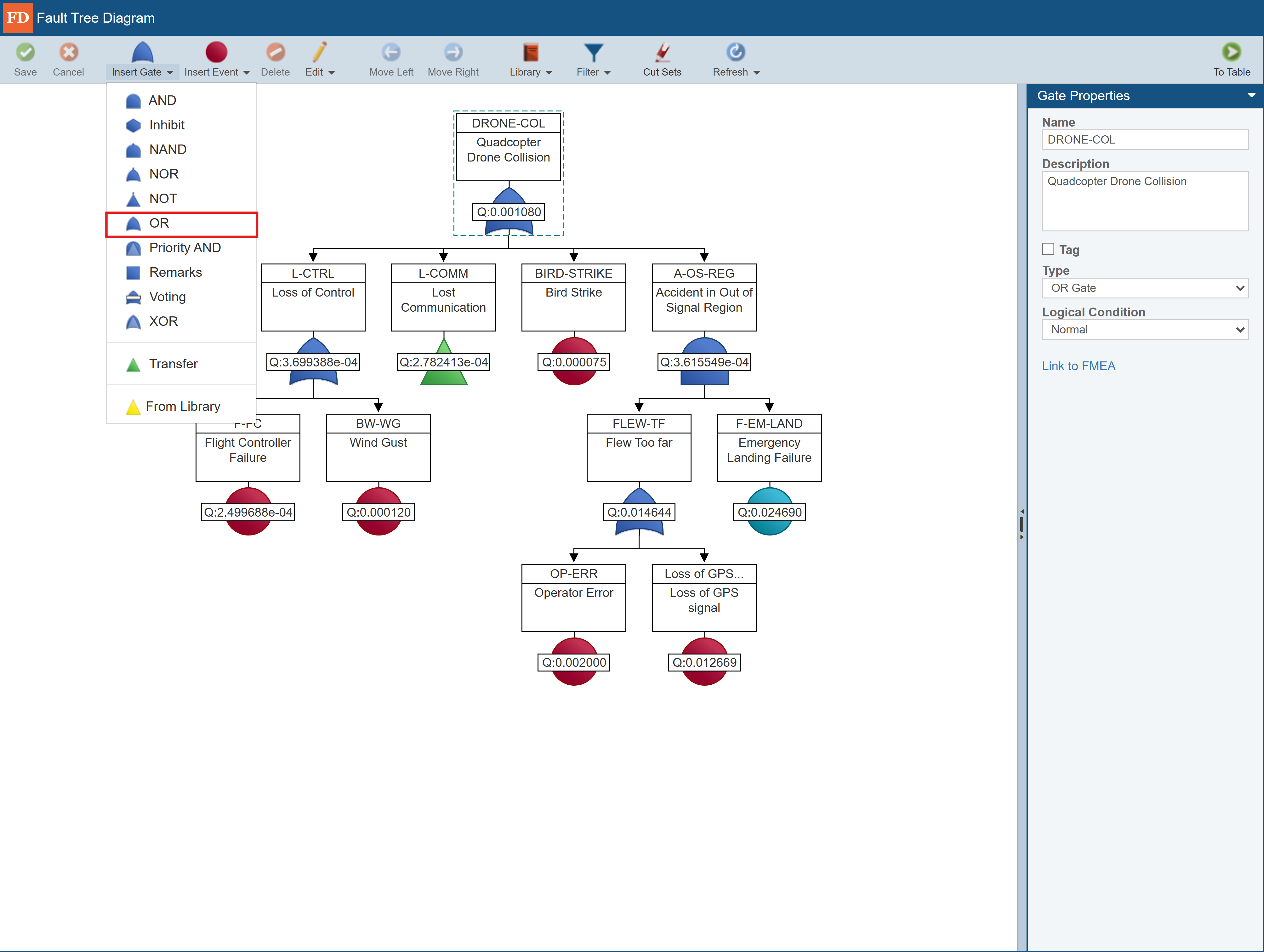Pick From Library menu entry
The image size is (1264, 952).
pos(182,406)
